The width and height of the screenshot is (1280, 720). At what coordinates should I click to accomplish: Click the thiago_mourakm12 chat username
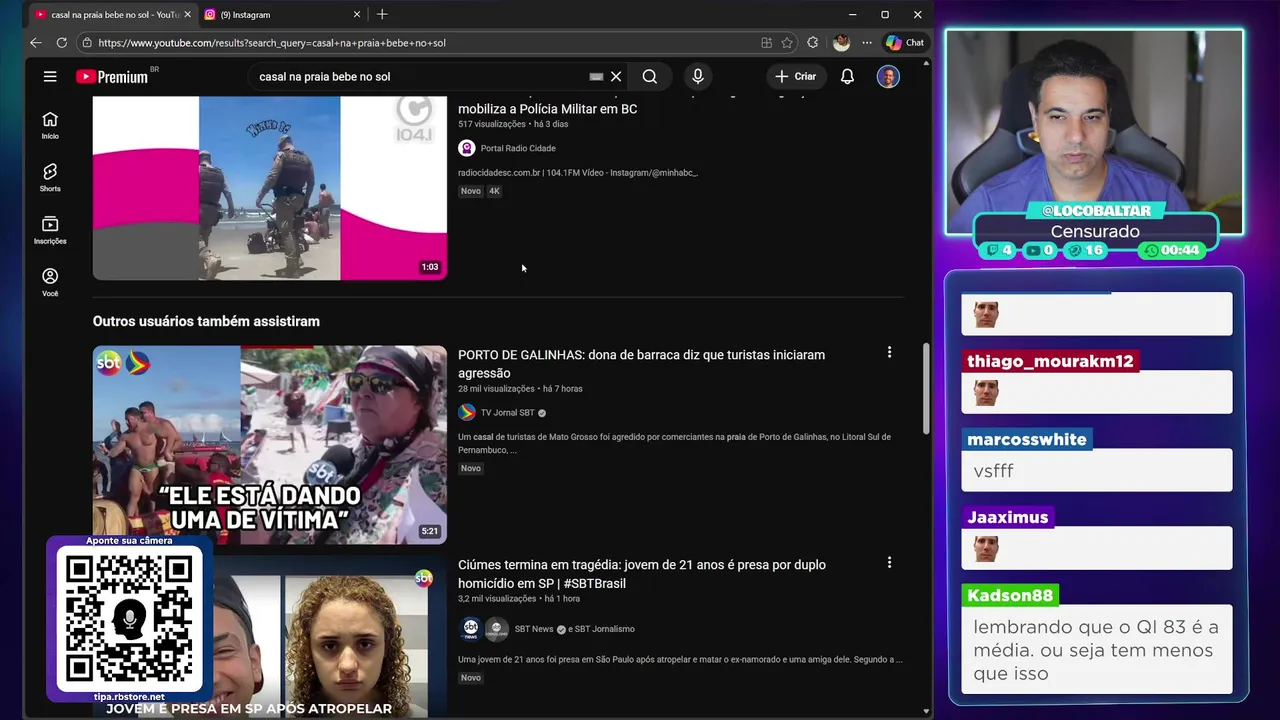pos(1050,361)
